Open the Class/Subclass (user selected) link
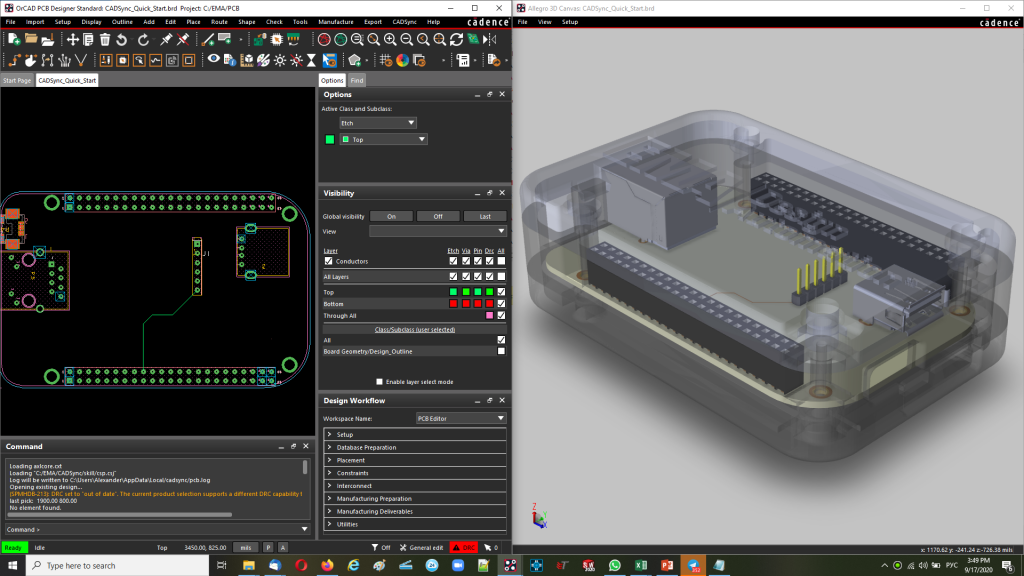Viewport: 1024px width, 576px height. point(415,329)
